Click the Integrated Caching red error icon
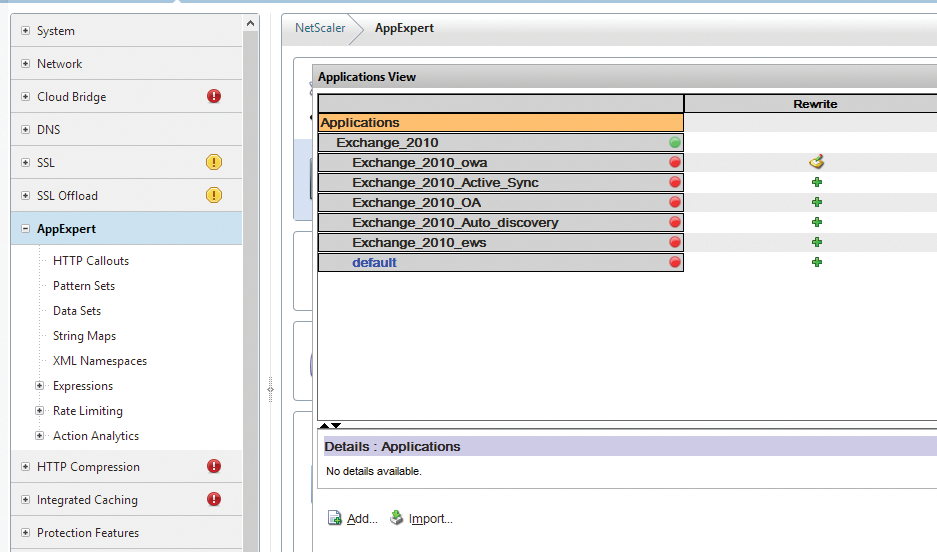The height and width of the screenshot is (552, 937). pos(214,500)
